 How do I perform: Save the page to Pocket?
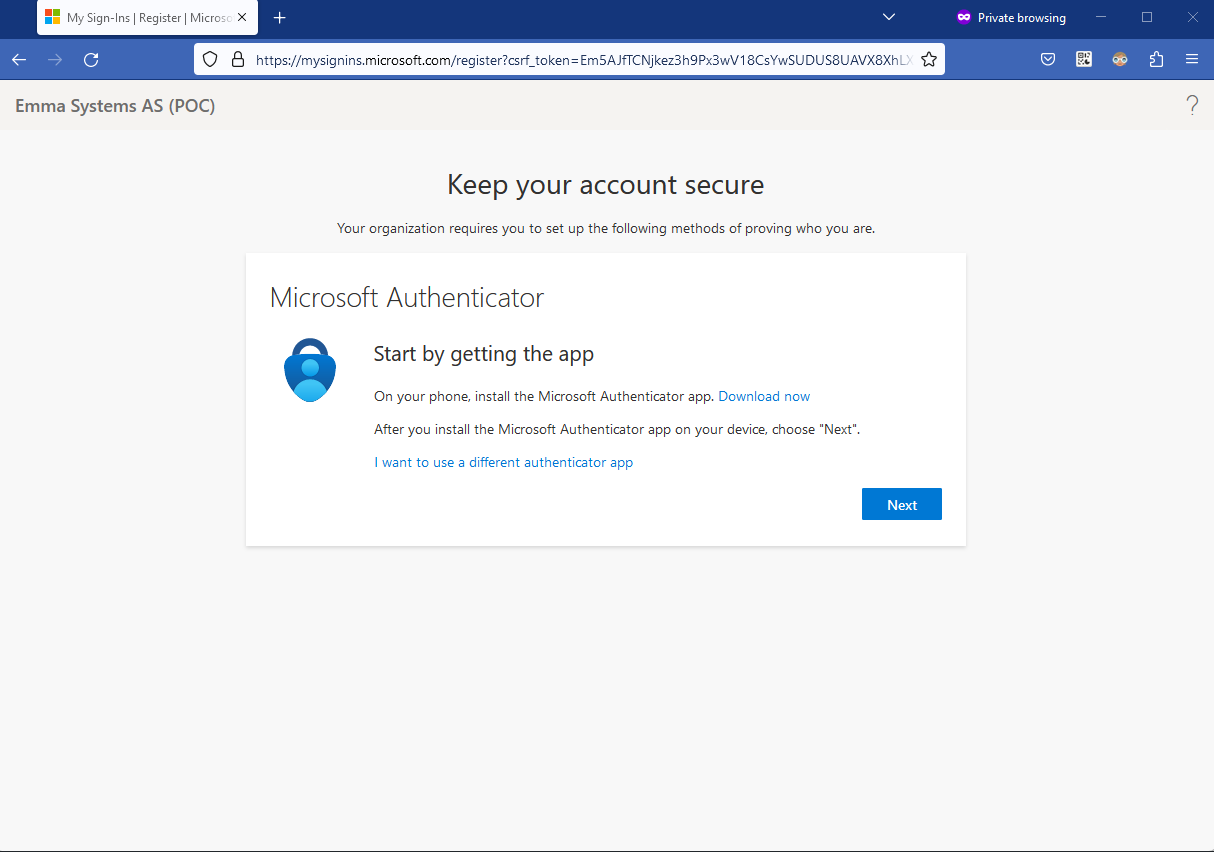(x=1048, y=59)
